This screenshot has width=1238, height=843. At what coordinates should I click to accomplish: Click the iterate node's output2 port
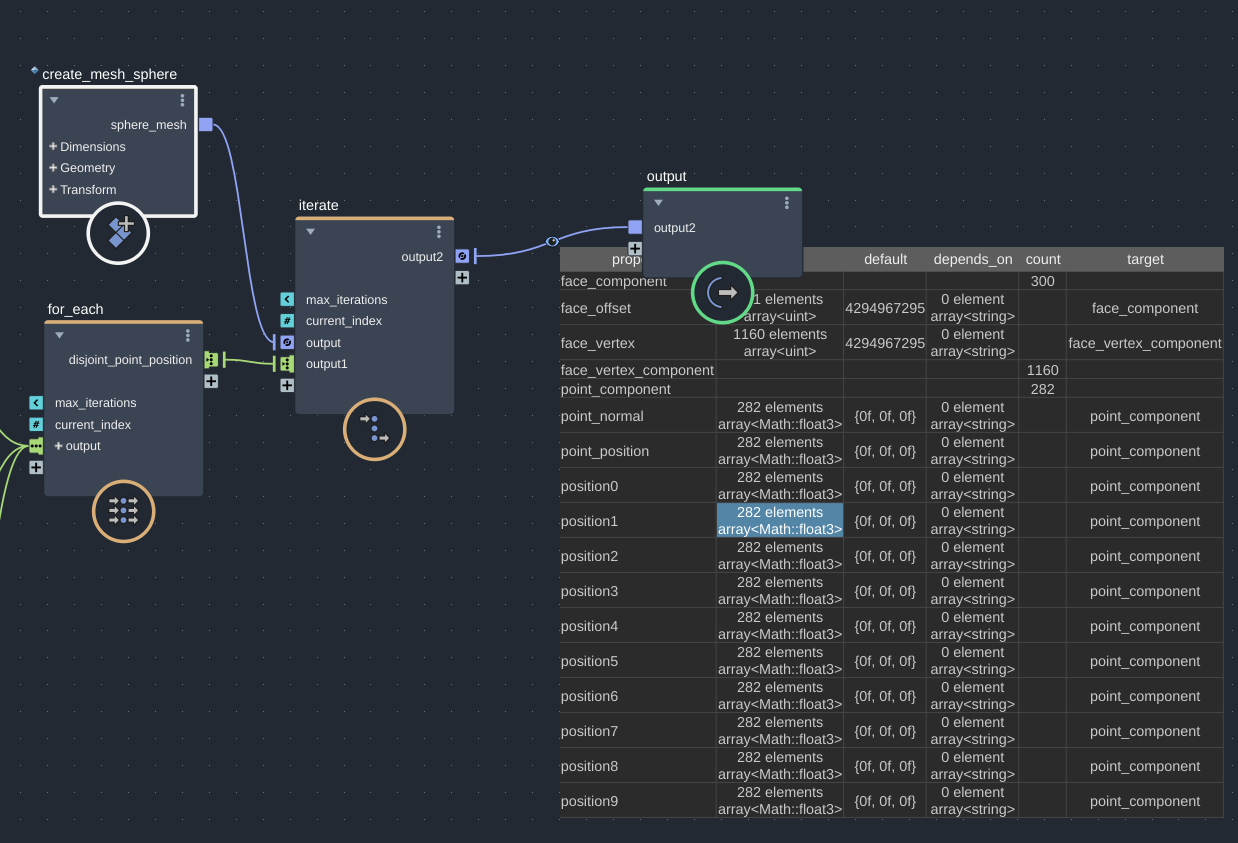462,256
